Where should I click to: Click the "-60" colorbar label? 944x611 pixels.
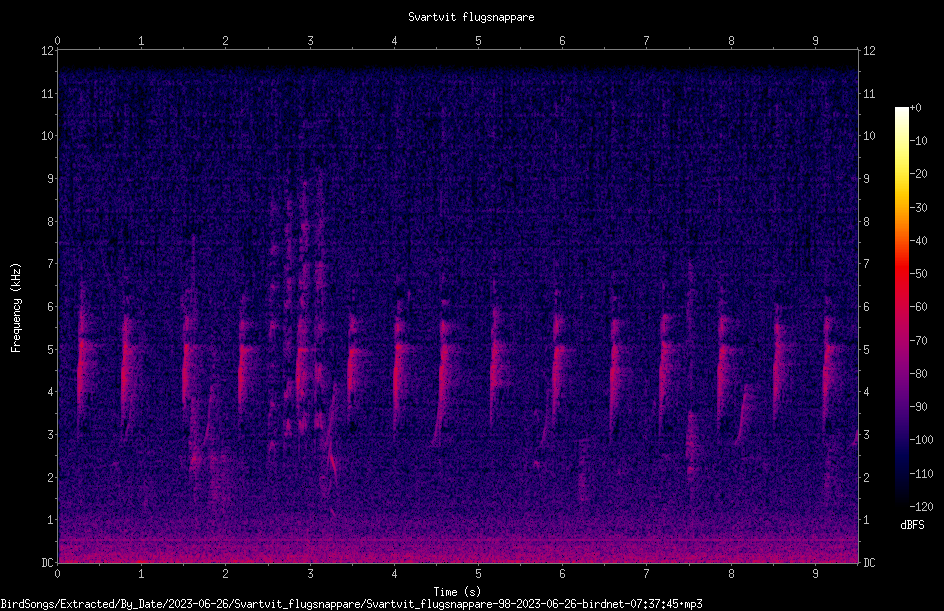click(918, 307)
